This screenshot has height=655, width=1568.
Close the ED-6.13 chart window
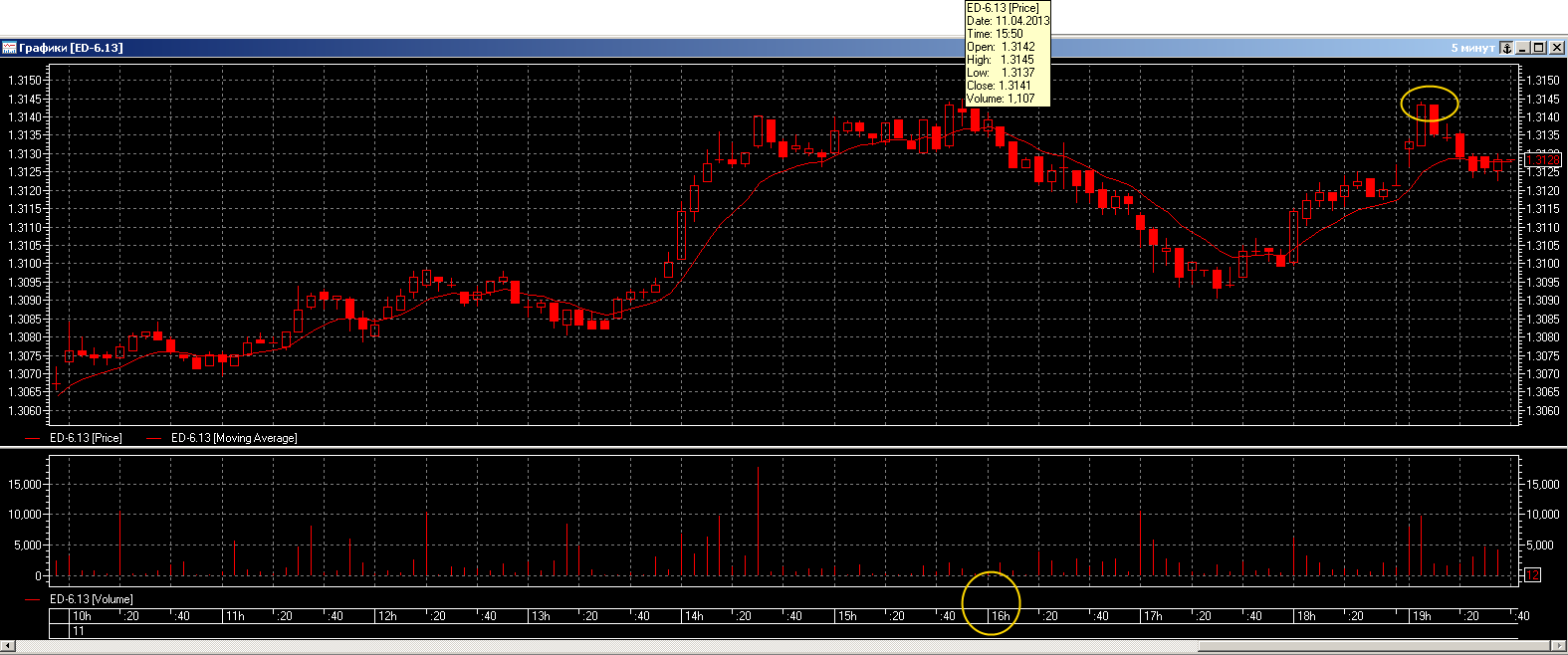[1556, 48]
